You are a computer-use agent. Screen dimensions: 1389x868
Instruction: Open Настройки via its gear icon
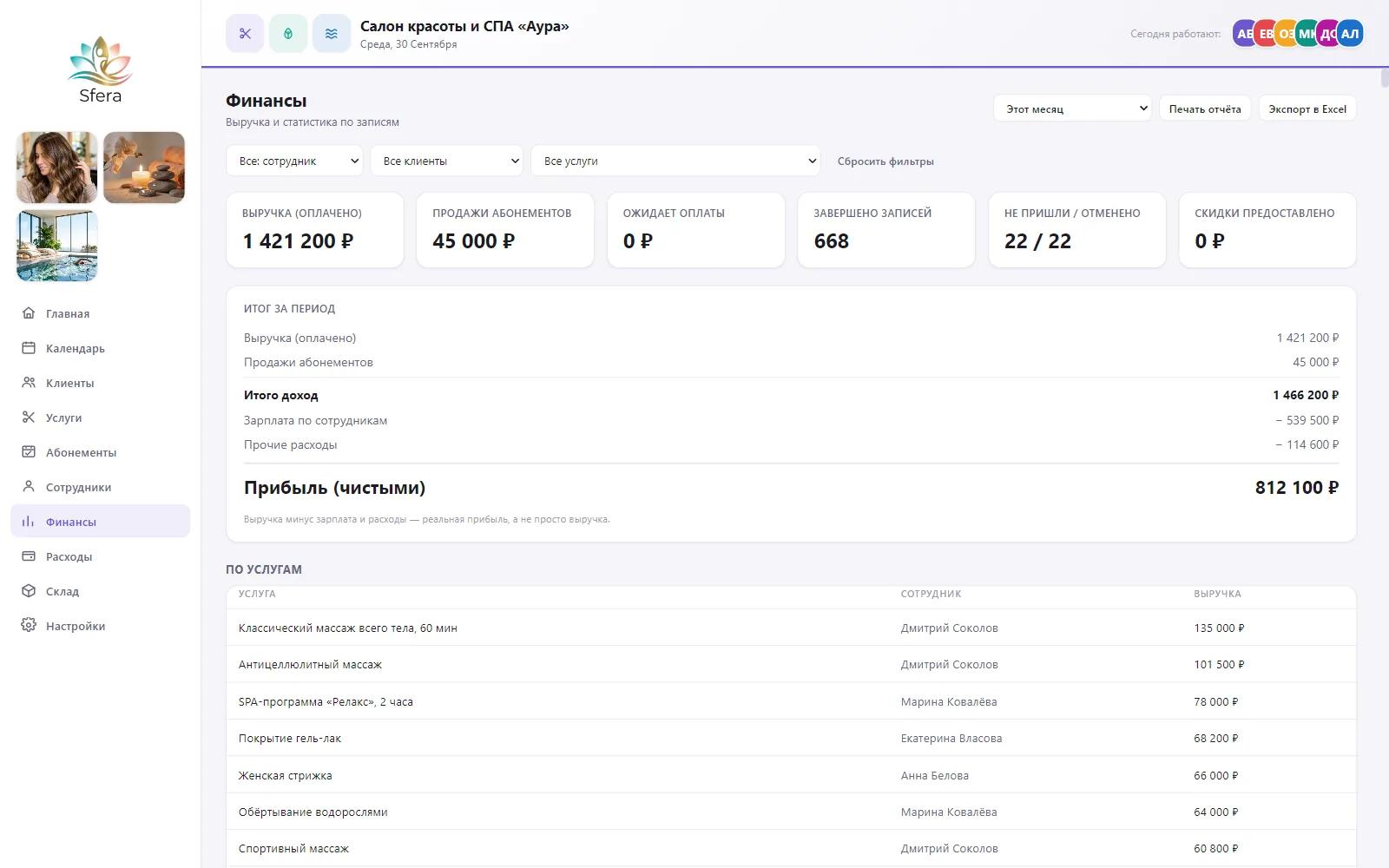[x=29, y=626]
